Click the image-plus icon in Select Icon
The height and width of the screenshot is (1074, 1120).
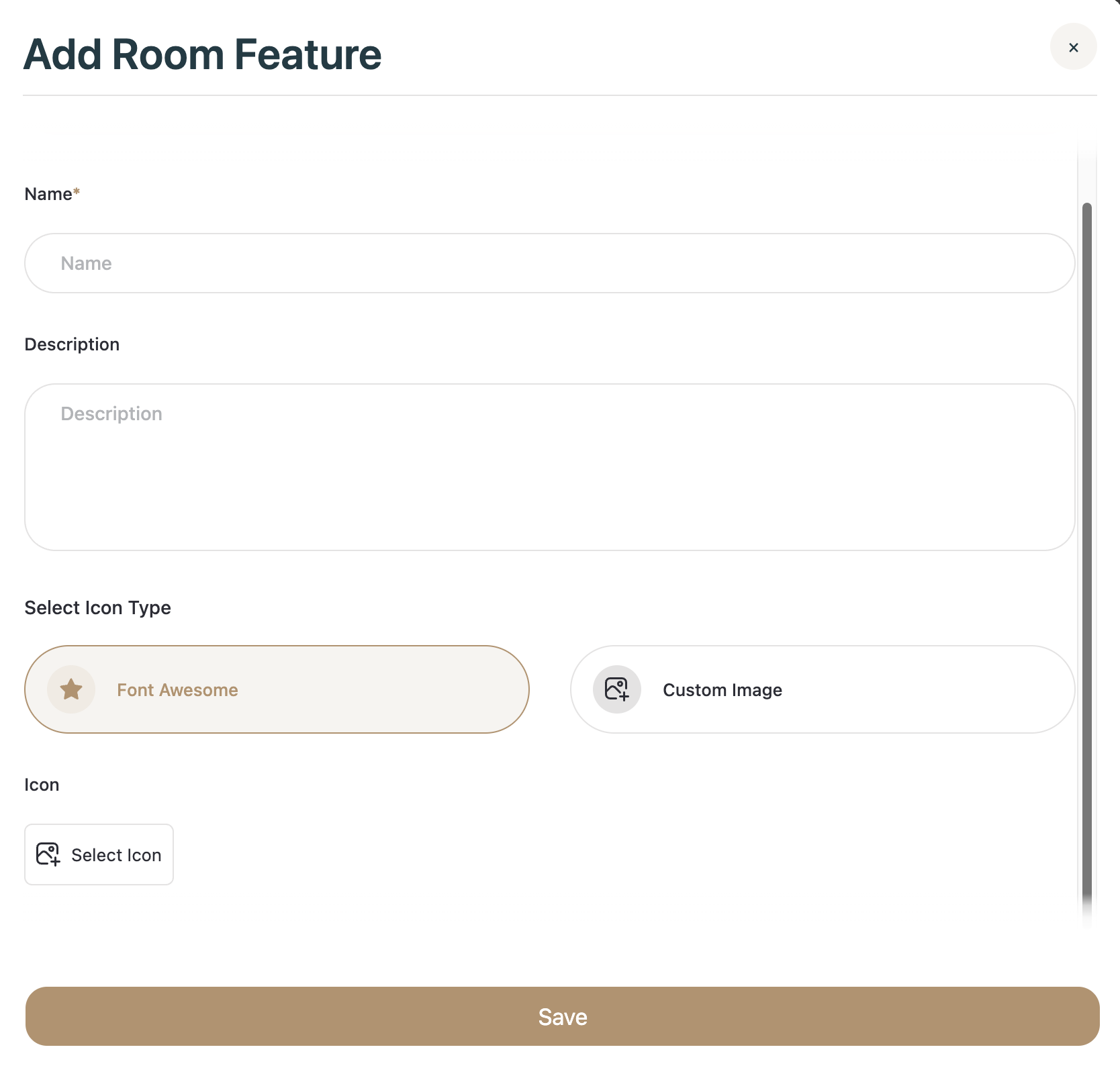point(48,855)
